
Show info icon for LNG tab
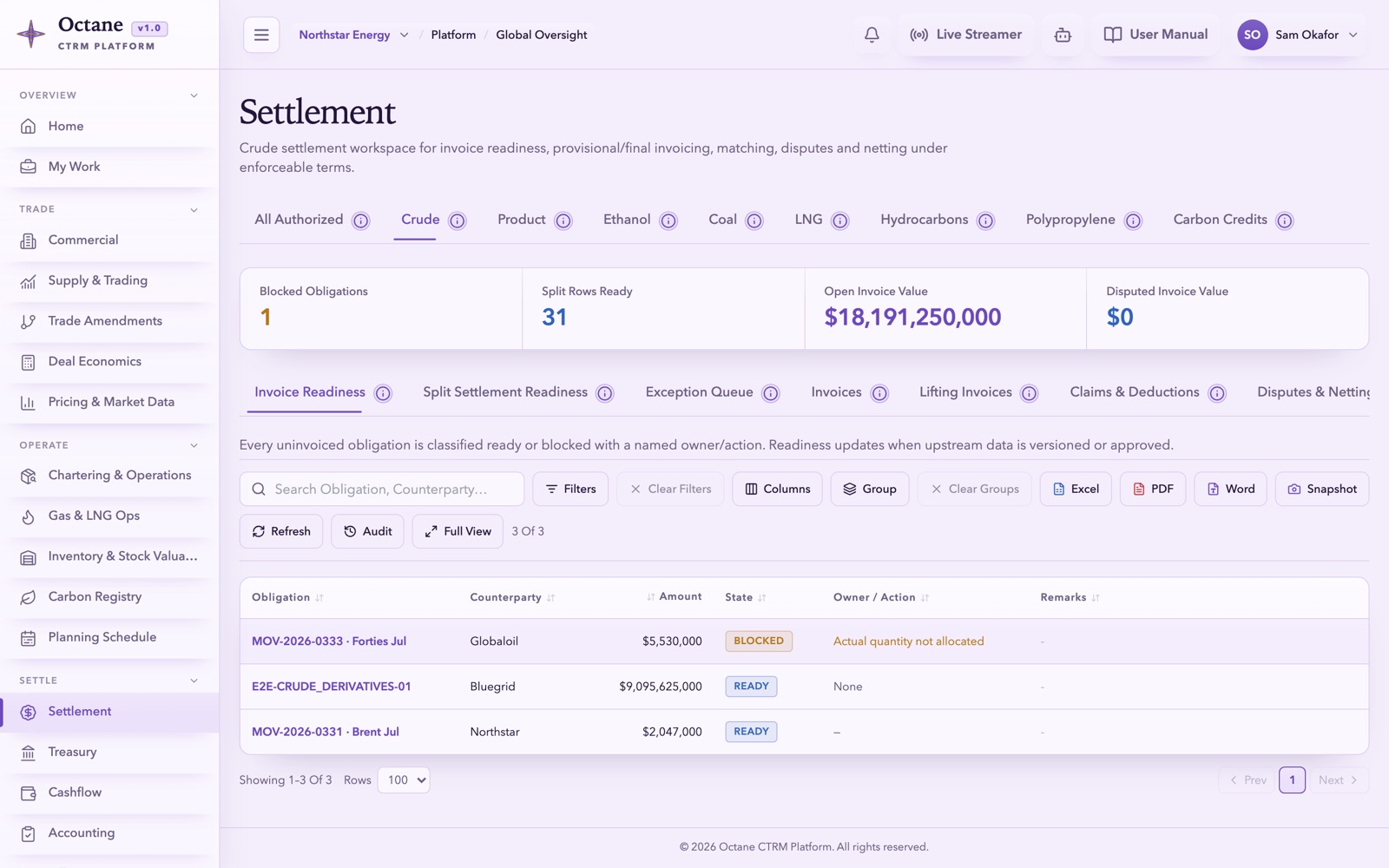(840, 220)
